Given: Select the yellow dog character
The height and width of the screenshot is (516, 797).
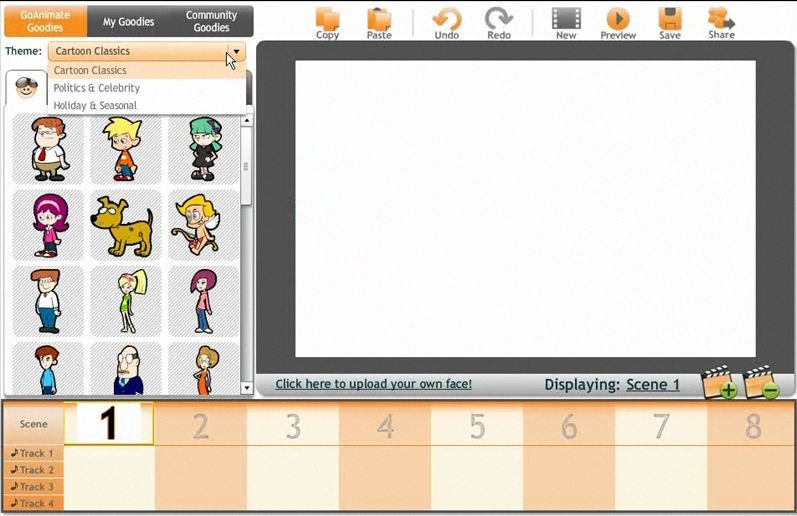Looking at the screenshot, I should tap(126, 225).
